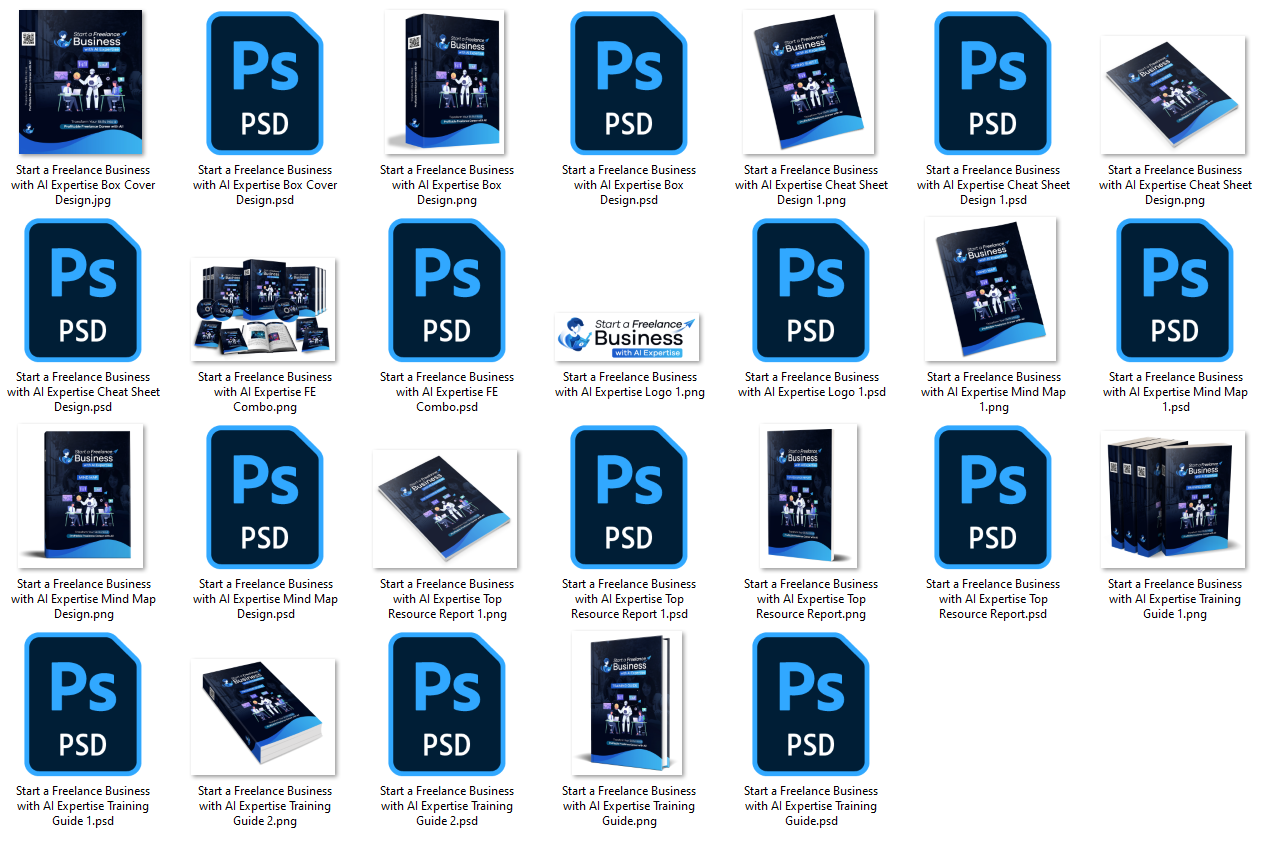1266x846 pixels.
Task: Click the Box Design.png thumbnail
Action: [x=446, y=82]
